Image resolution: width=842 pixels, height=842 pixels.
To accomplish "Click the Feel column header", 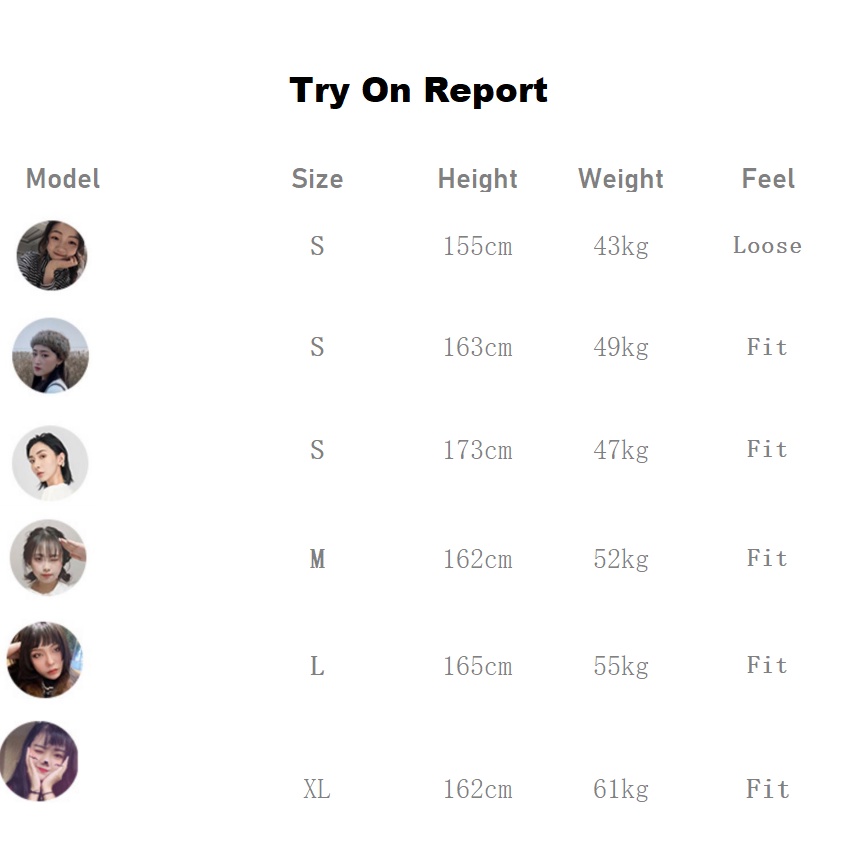I will pyautogui.click(x=768, y=179).
